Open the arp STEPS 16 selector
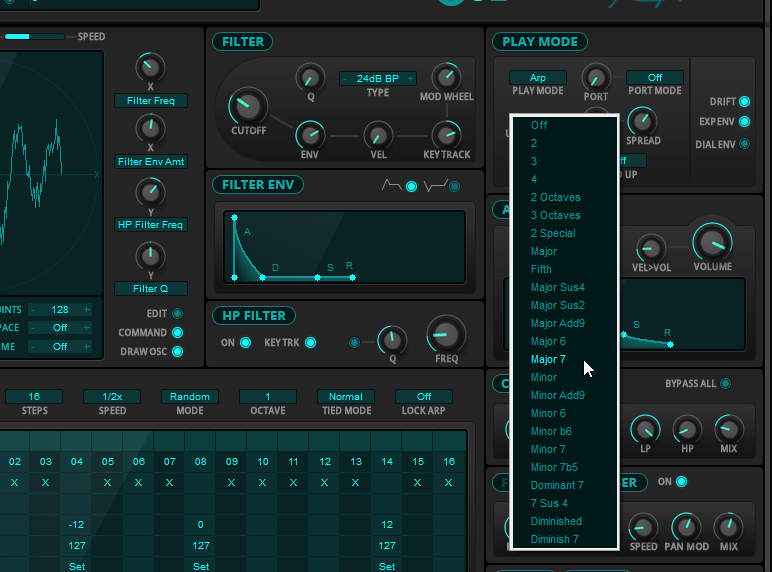Screen dimensions: 772x572 click(x=34, y=396)
